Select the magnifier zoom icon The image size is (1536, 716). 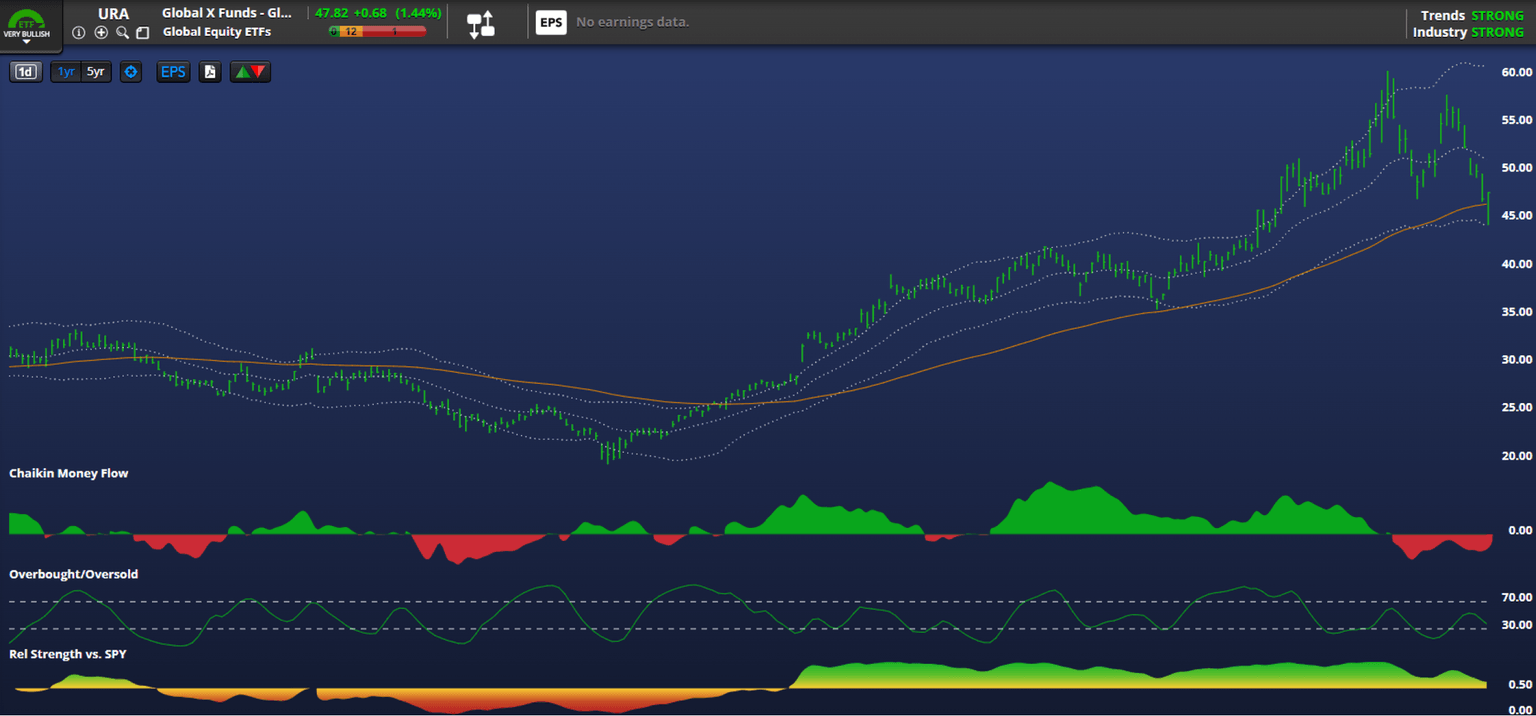(x=122, y=32)
